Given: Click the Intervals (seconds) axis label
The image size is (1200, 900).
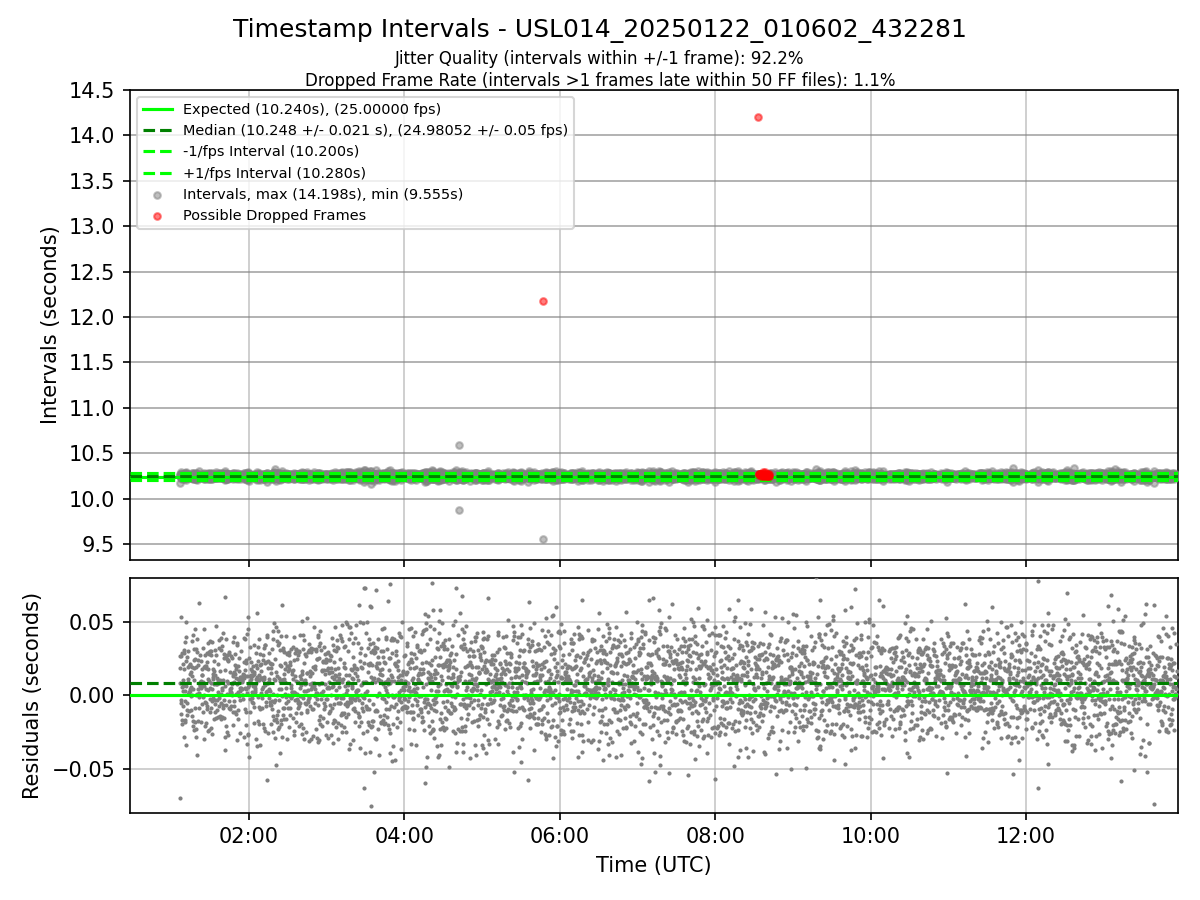Looking at the screenshot, I should [x=50, y=324].
